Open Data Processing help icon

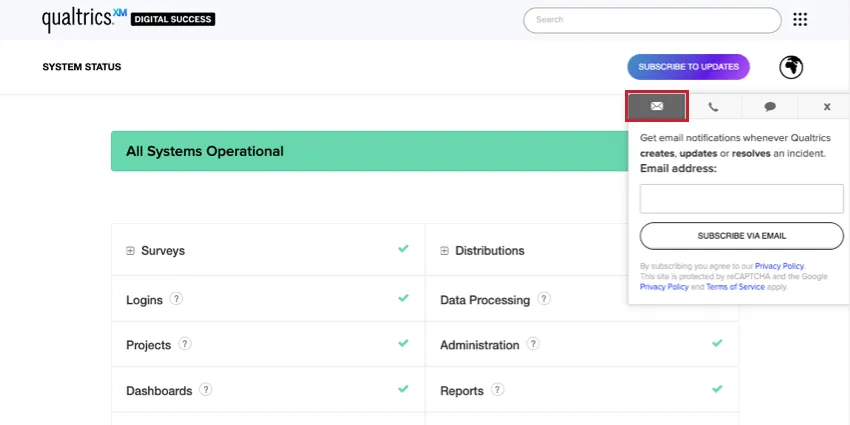(543, 298)
